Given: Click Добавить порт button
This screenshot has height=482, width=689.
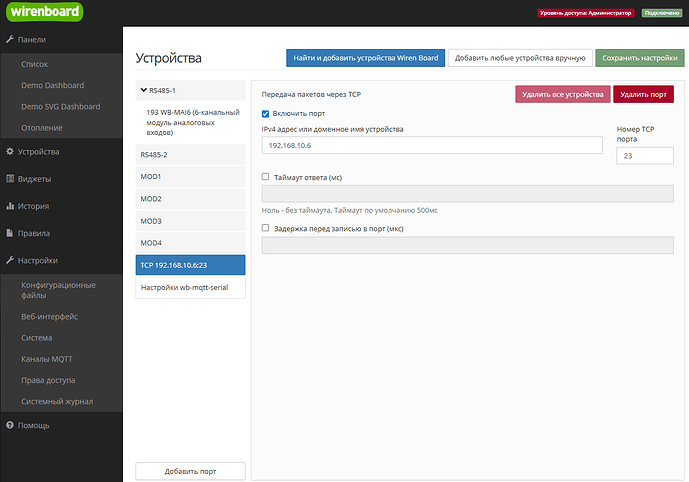Looking at the screenshot, I should (190, 471).
